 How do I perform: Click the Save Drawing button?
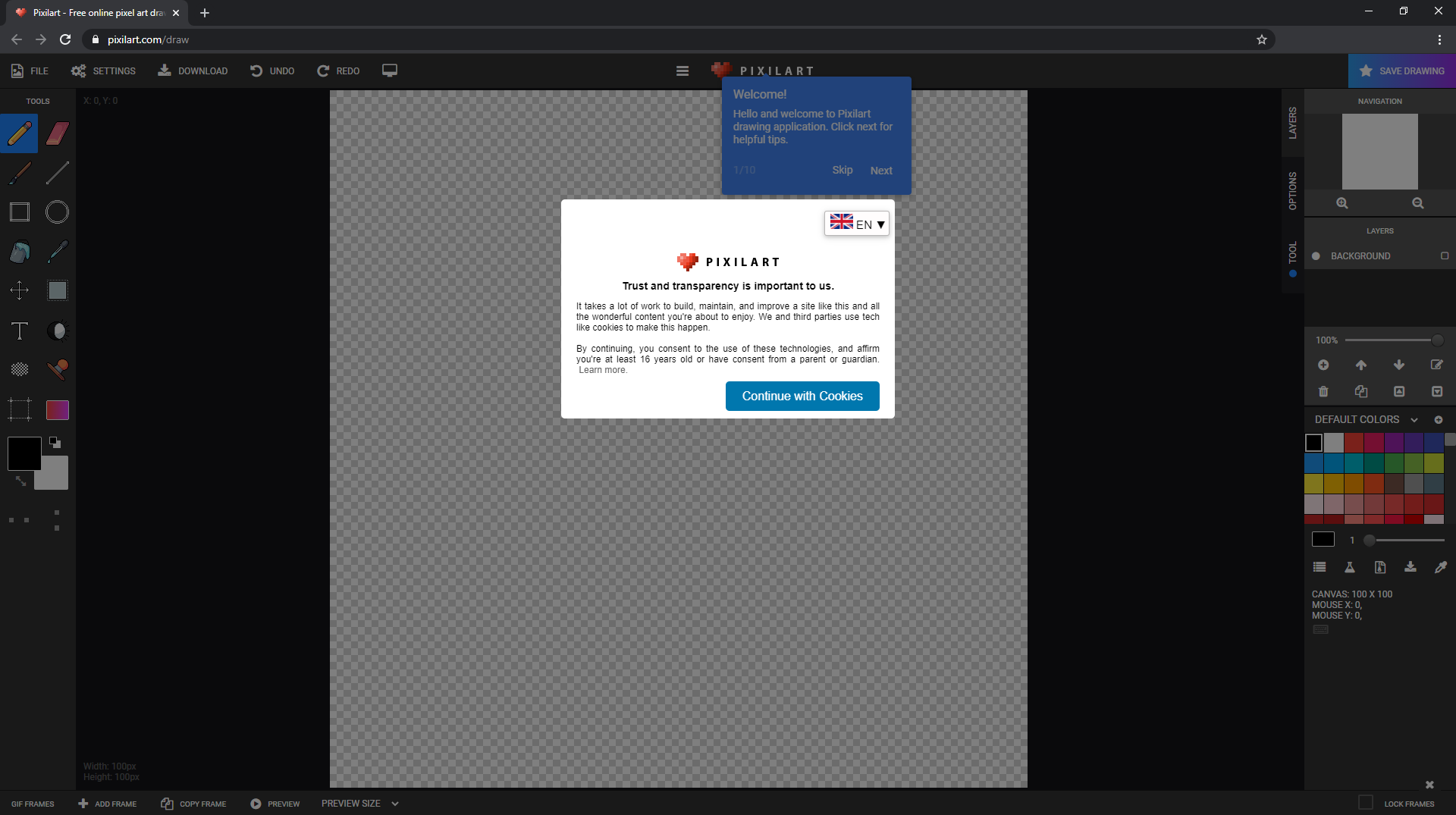1402,71
